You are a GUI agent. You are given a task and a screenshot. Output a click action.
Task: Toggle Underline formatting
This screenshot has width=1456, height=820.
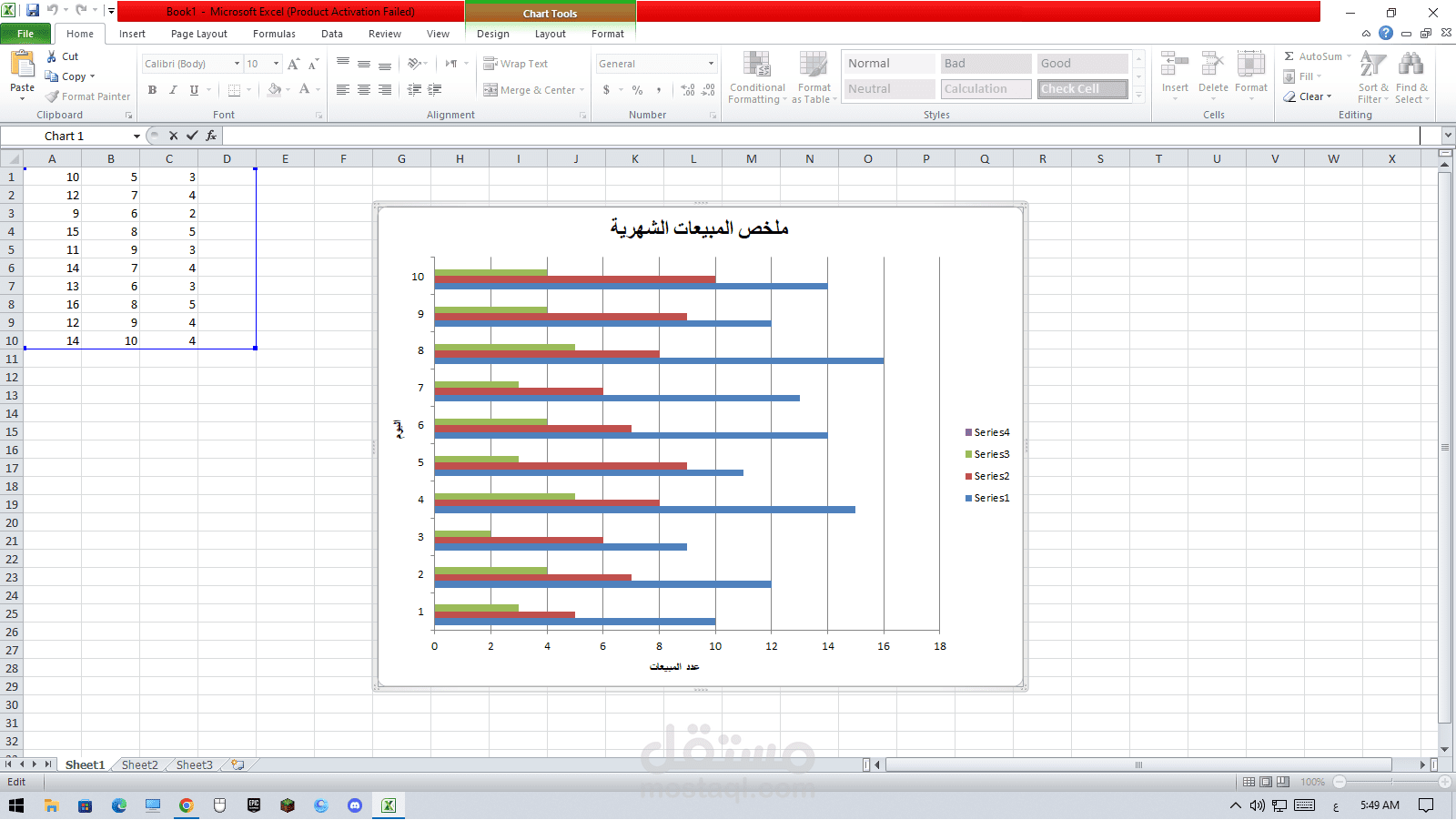[194, 89]
